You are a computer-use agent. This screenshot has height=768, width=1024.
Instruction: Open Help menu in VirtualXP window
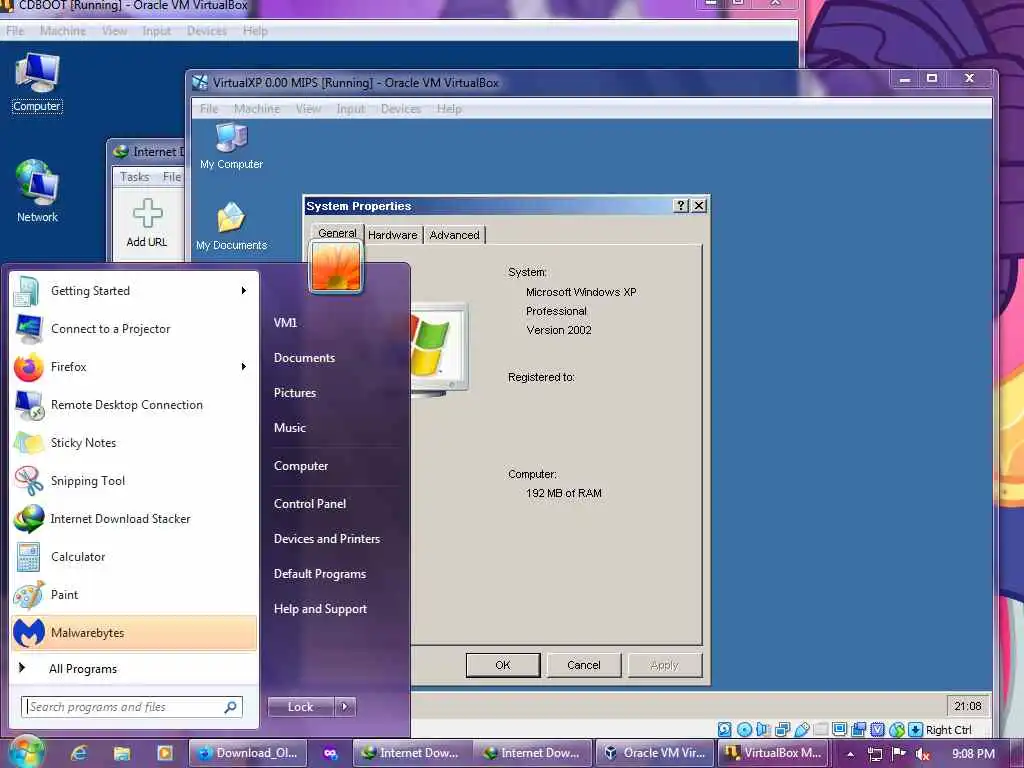pos(449,109)
